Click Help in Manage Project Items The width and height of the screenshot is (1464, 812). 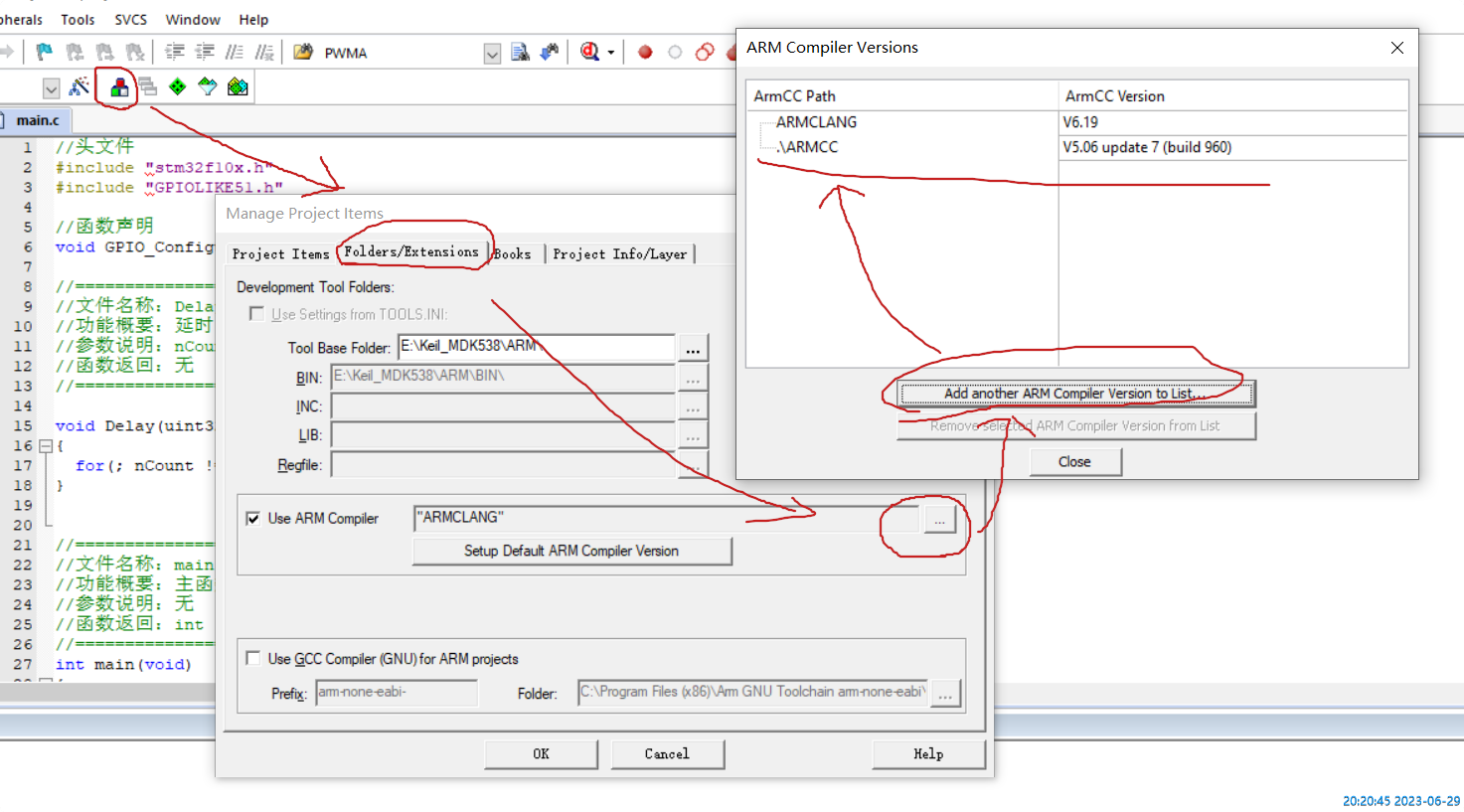pyautogui.click(x=928, y=753)
